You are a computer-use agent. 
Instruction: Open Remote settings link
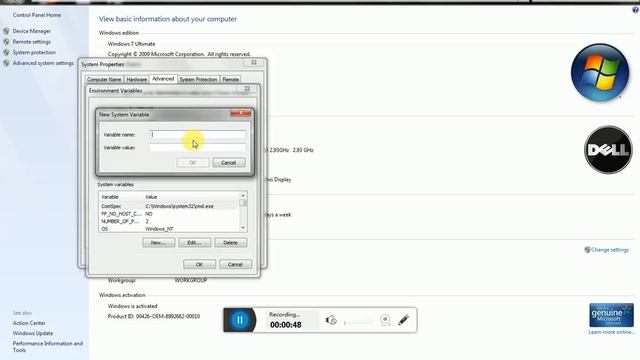(31, 42)
